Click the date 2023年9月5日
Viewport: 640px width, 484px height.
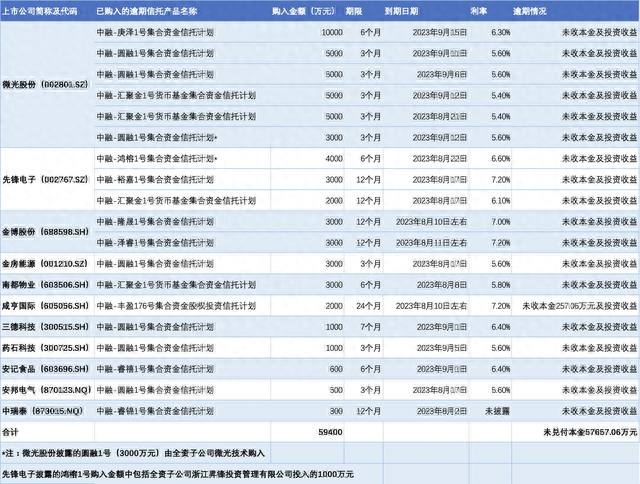441,348
